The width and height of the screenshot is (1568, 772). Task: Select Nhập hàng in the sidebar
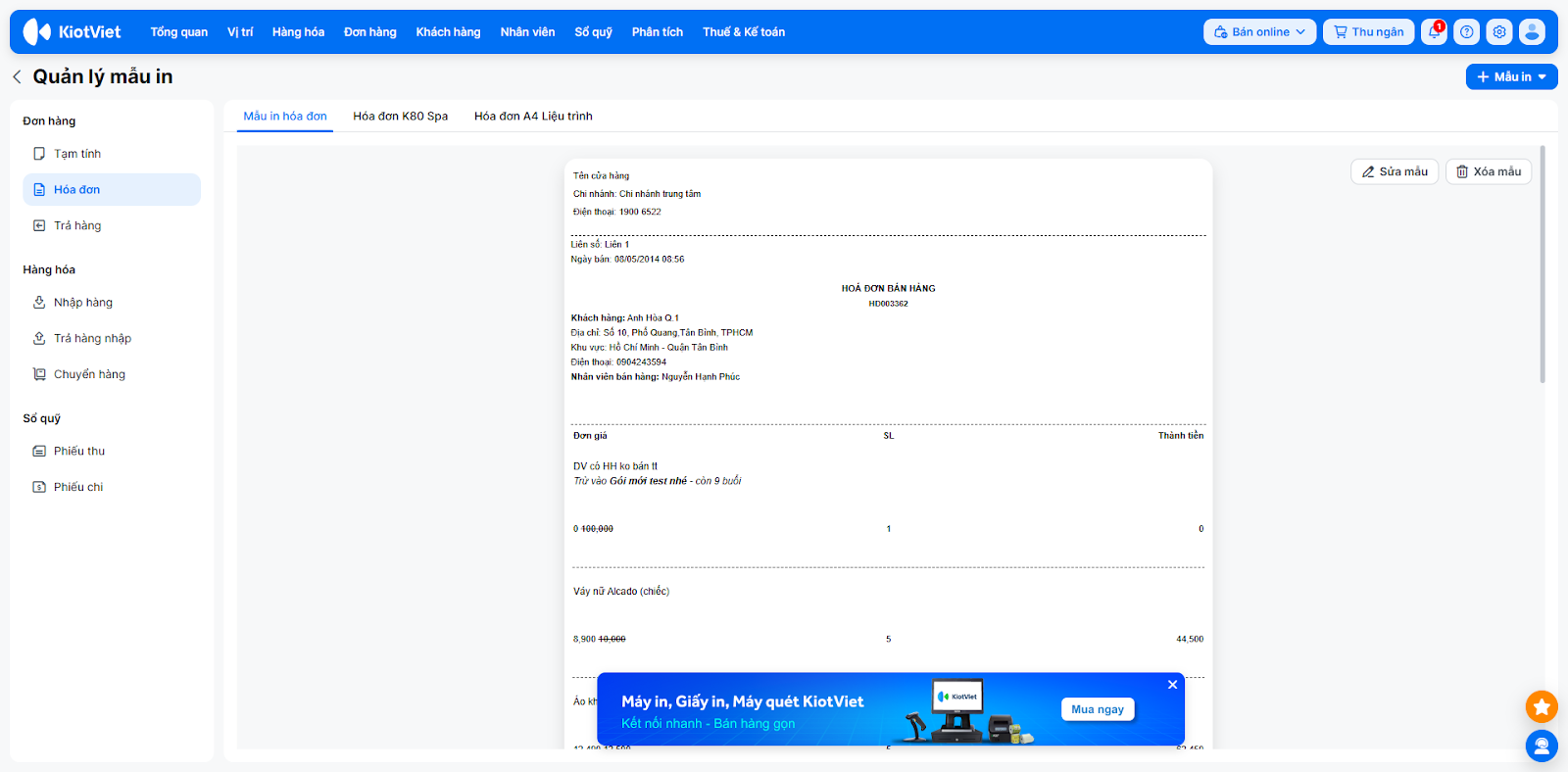coord(112,303)
